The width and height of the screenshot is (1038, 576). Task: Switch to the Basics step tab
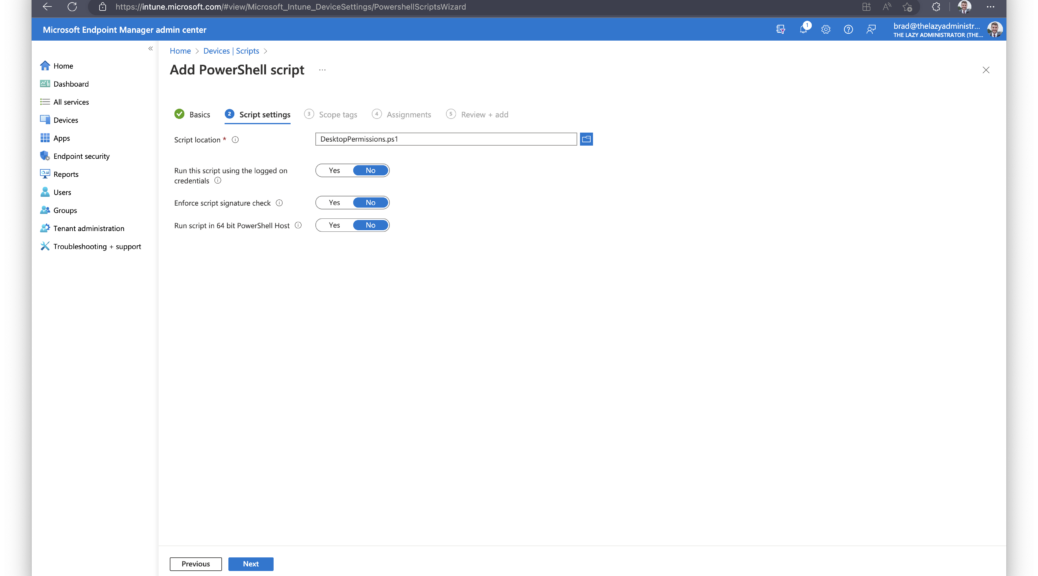[x=192, y=115]
